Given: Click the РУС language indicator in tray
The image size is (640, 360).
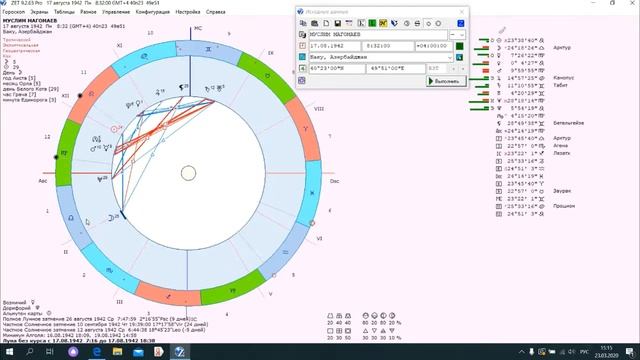Looking at the screenshot, I should [584, 352].
